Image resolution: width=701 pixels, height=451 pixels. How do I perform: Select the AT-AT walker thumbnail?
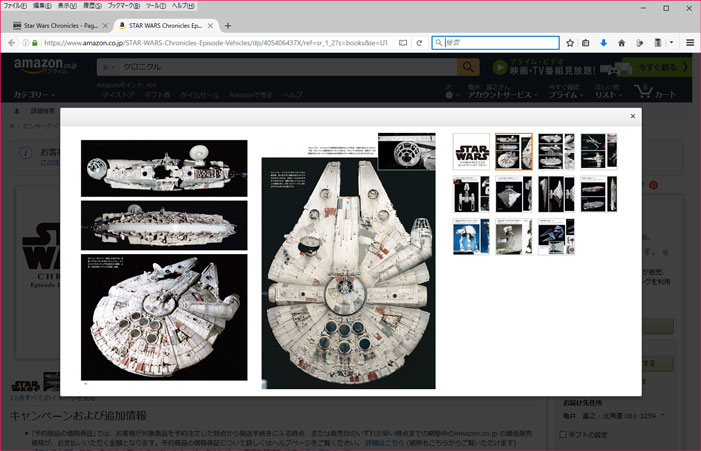(471, 236)
